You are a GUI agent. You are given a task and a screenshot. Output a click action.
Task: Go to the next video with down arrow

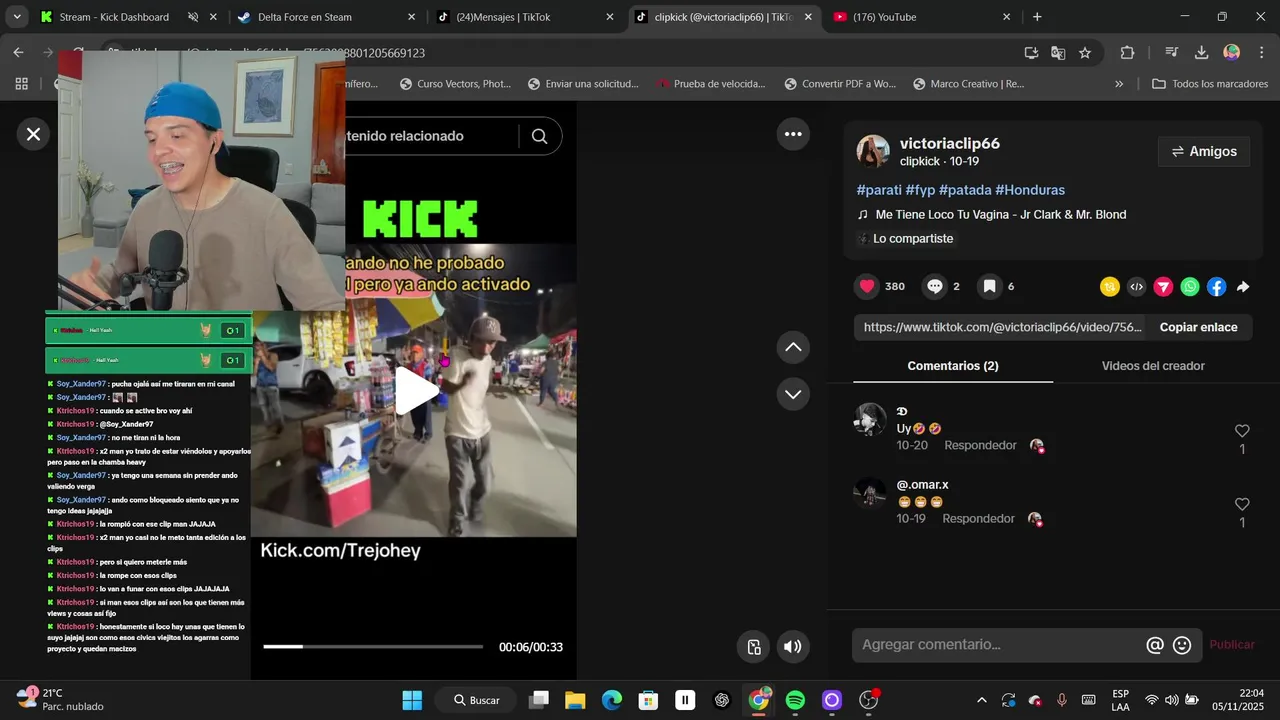click(793, 394)
